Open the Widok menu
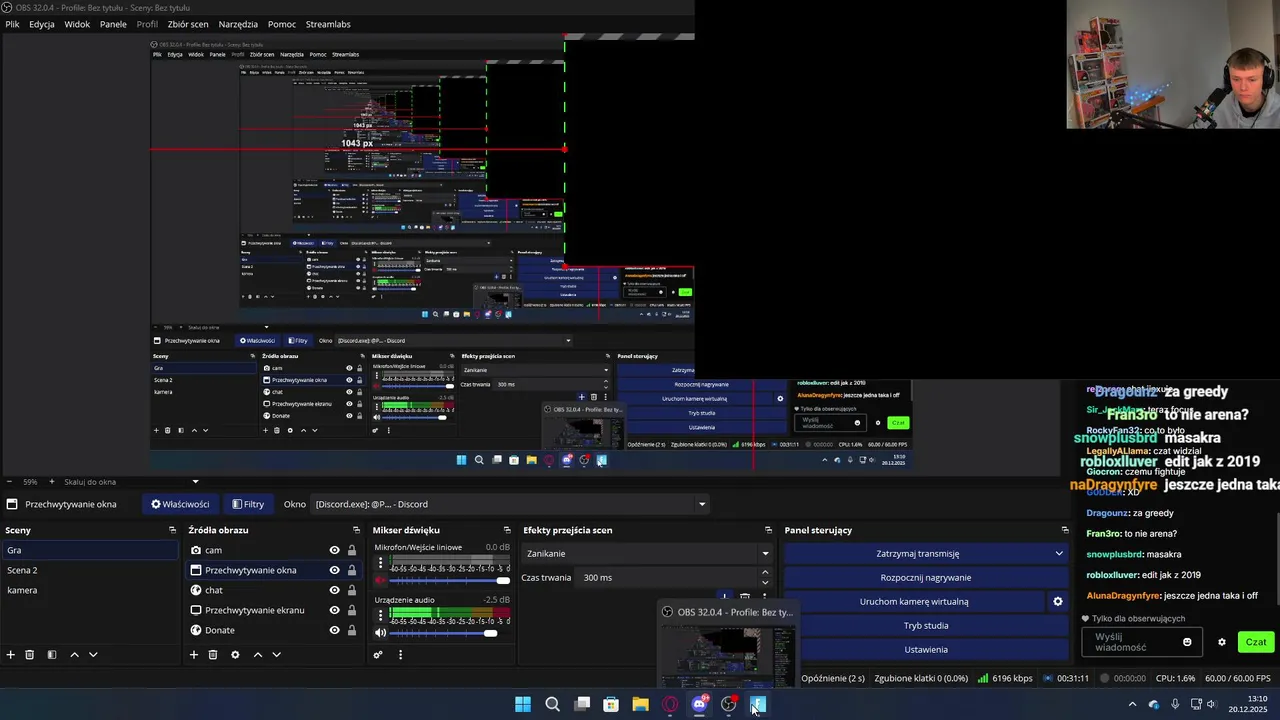Screen dimensions: 1280x720 pos(77,24)
